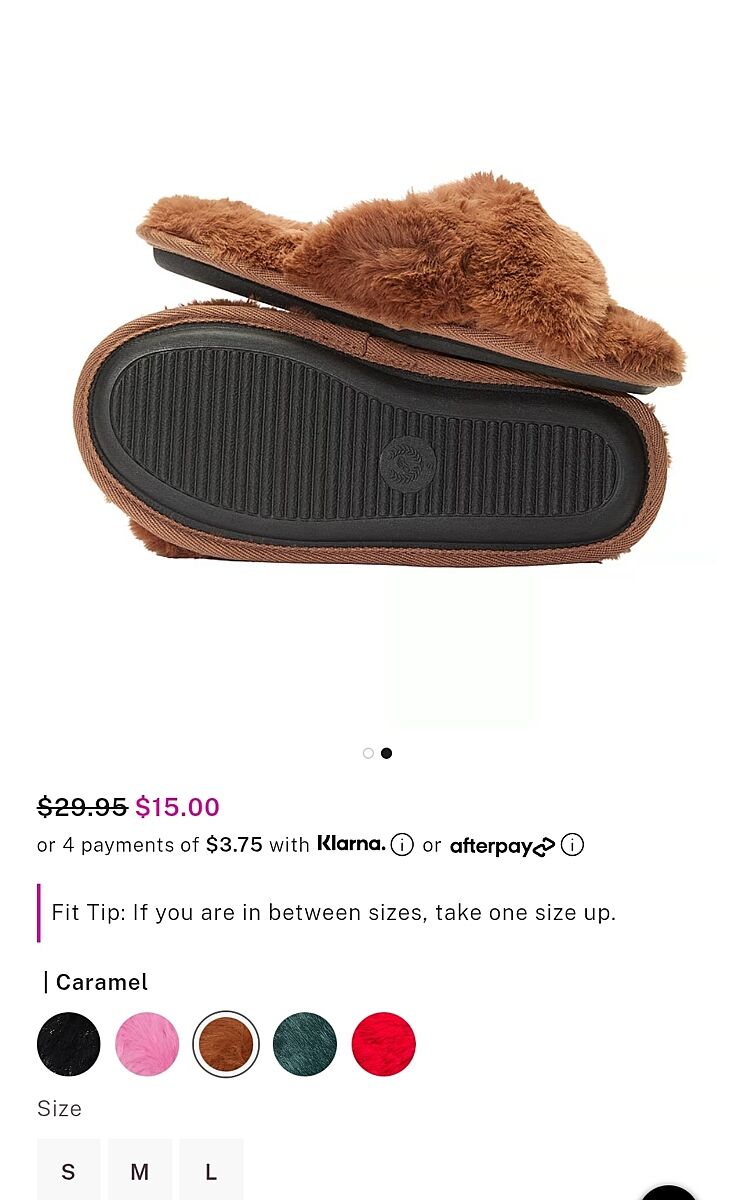This screenshot has width=750, height=1200.
Task: Select size S
Action: point(69,1170)
